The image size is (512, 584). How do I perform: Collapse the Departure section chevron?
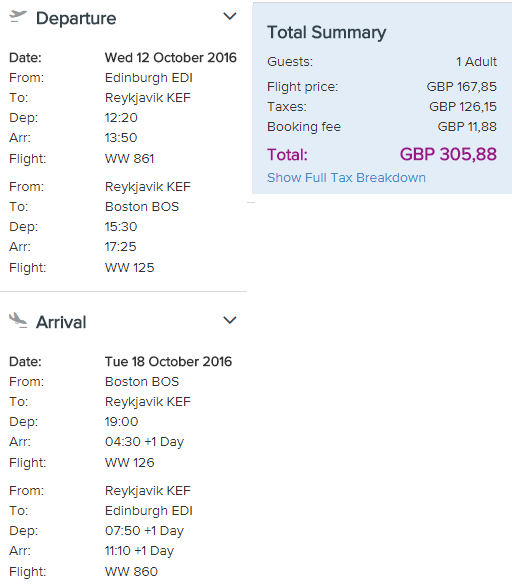[x=229, y=16]
